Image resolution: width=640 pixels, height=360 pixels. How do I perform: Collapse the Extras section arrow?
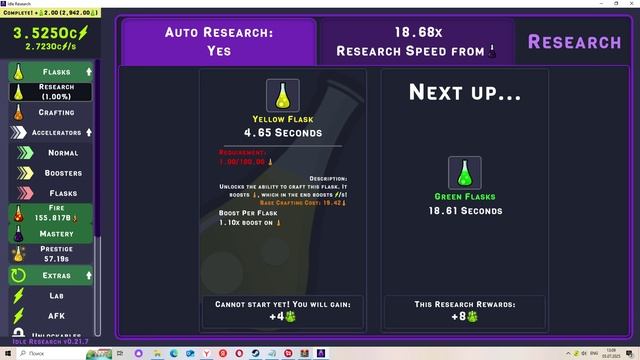pos(89,276)
